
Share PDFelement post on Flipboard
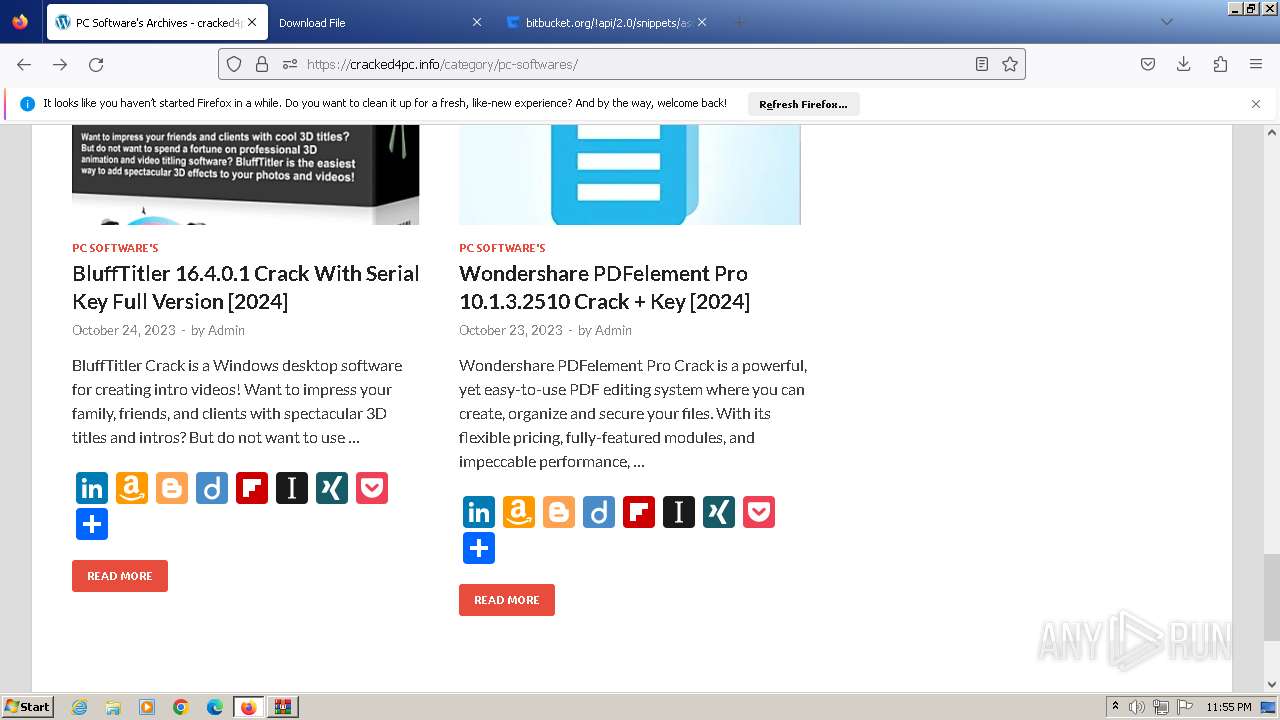point(639,512)
